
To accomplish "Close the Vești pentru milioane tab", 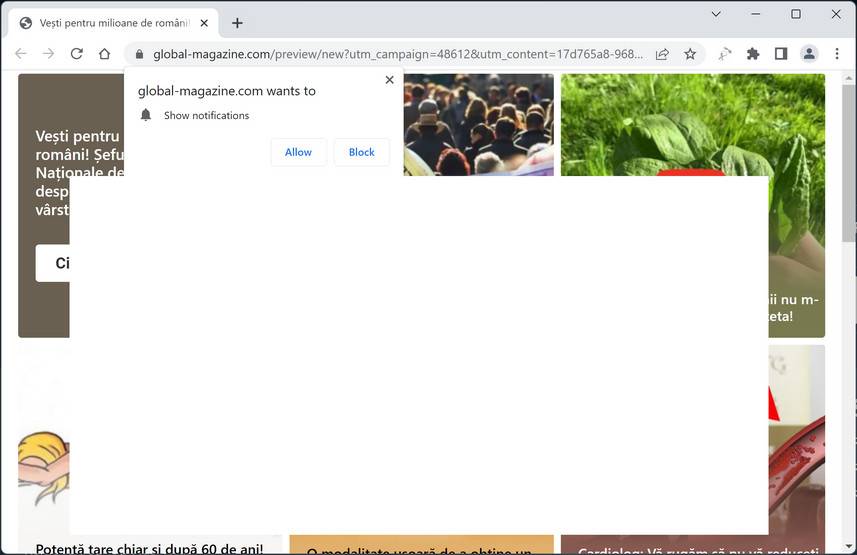I will point(204,23).
